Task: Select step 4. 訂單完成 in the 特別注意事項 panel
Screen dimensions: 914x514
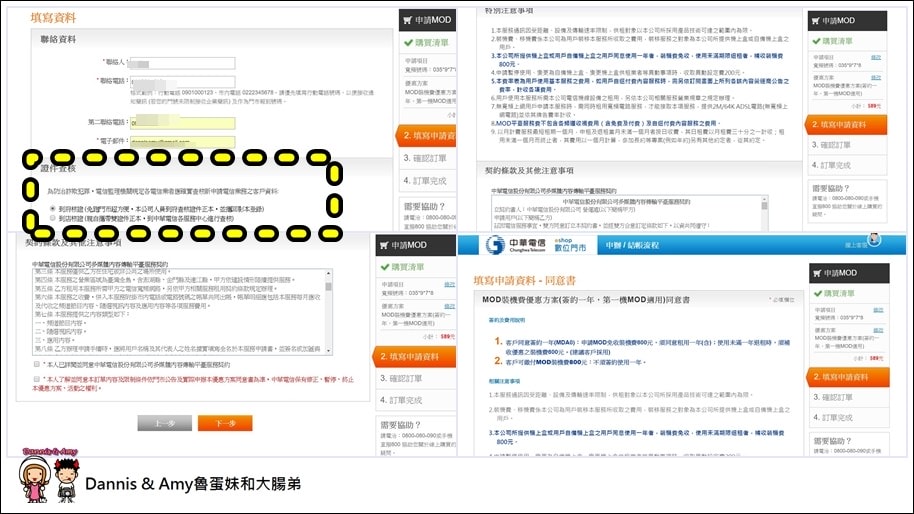Action: [x=848, y=165]
